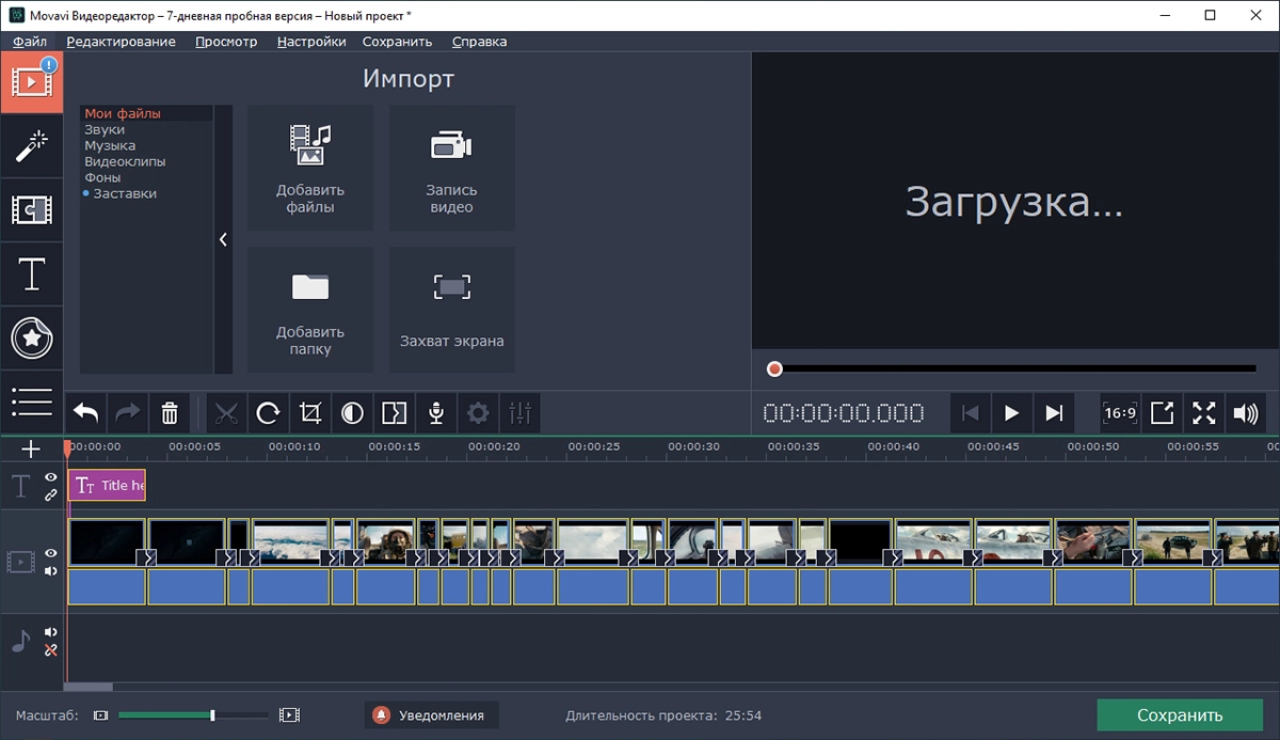Viewport: 1280px width, 740px height.
Task: Delete selected clip with trash icon
Action: (x=170, y=413)
